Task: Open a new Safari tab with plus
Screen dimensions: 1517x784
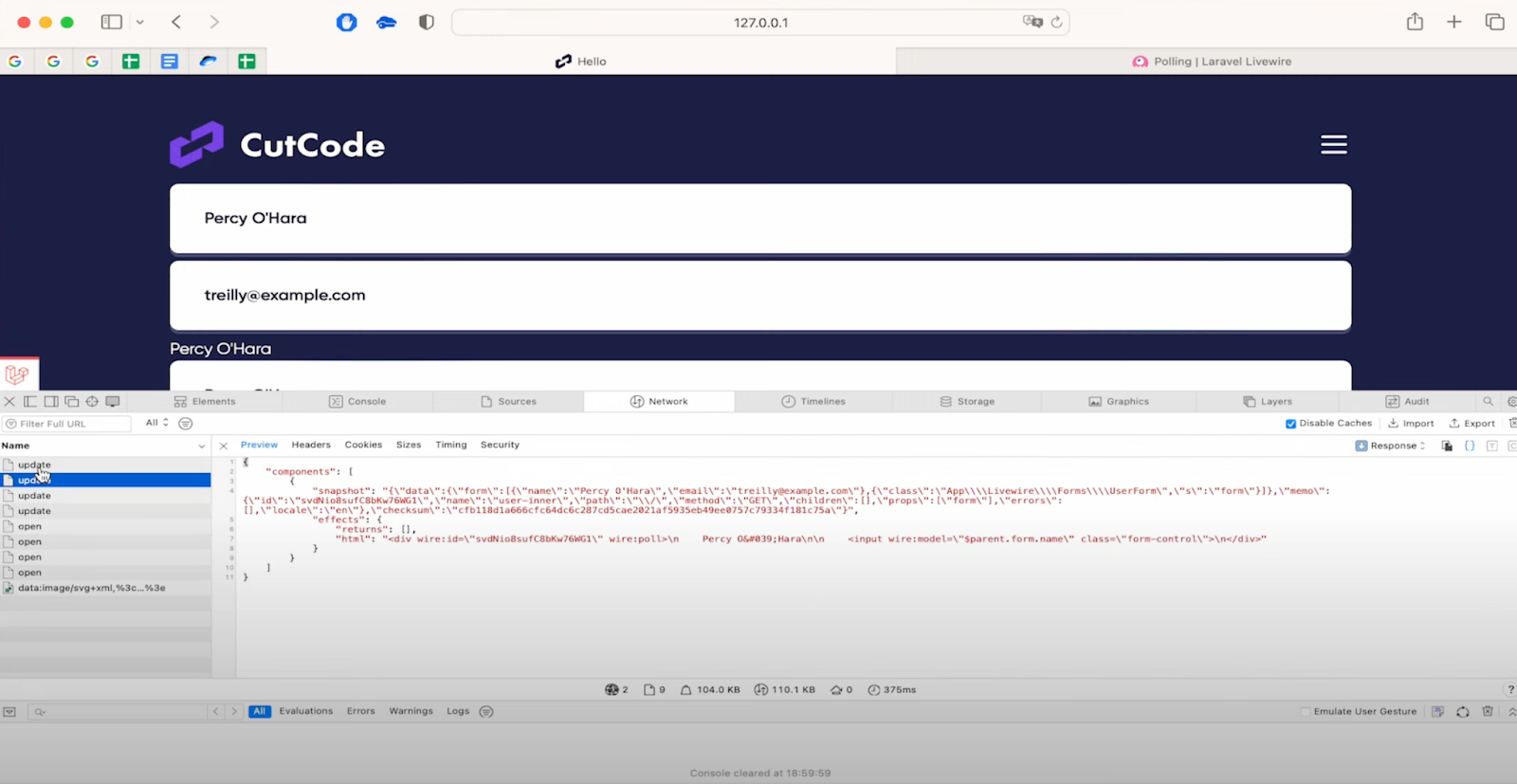Action: click(x=1454, y=22)
